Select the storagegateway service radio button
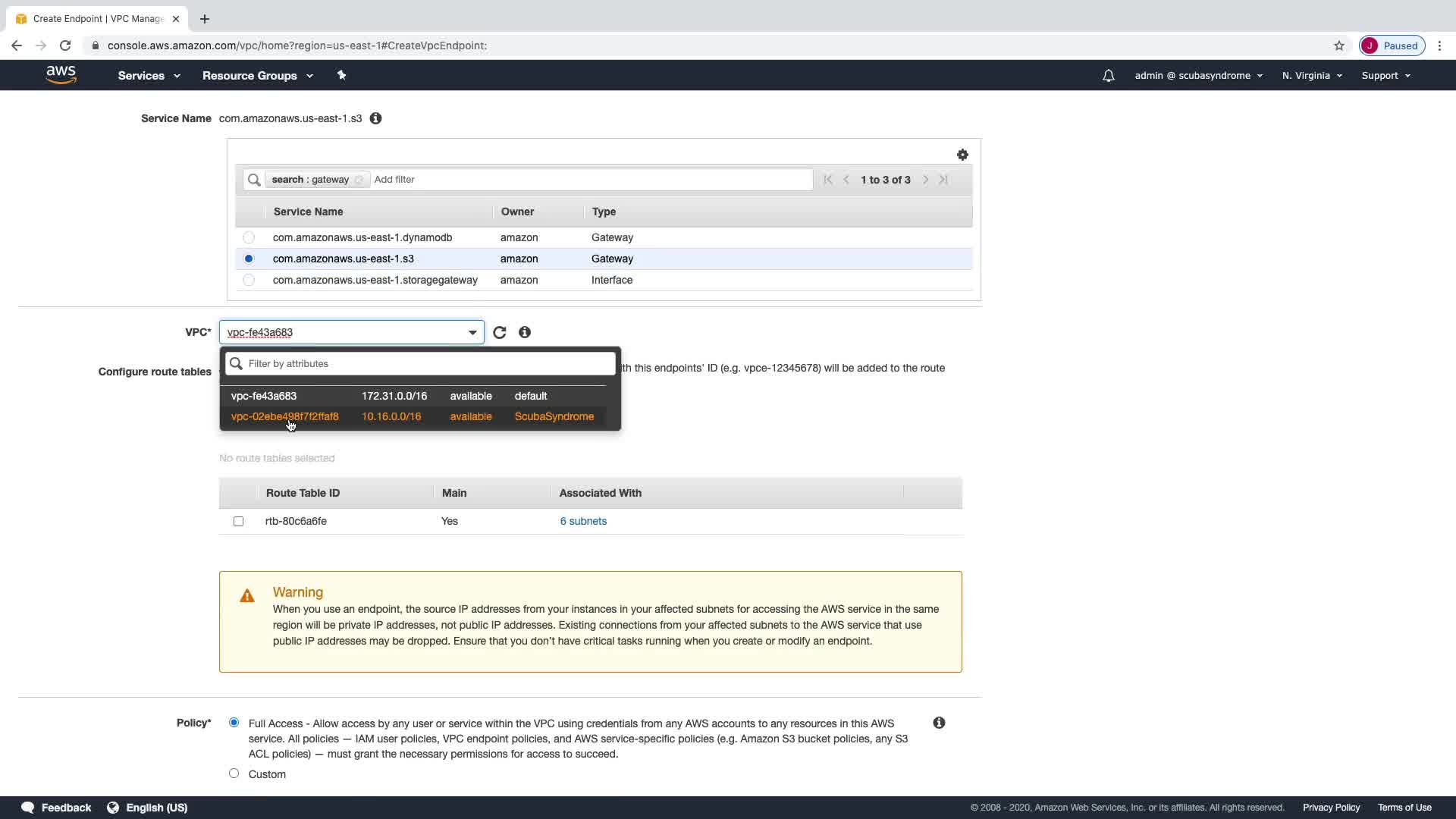The width and height of the screenshot is (1456, 819). (249, 280)
